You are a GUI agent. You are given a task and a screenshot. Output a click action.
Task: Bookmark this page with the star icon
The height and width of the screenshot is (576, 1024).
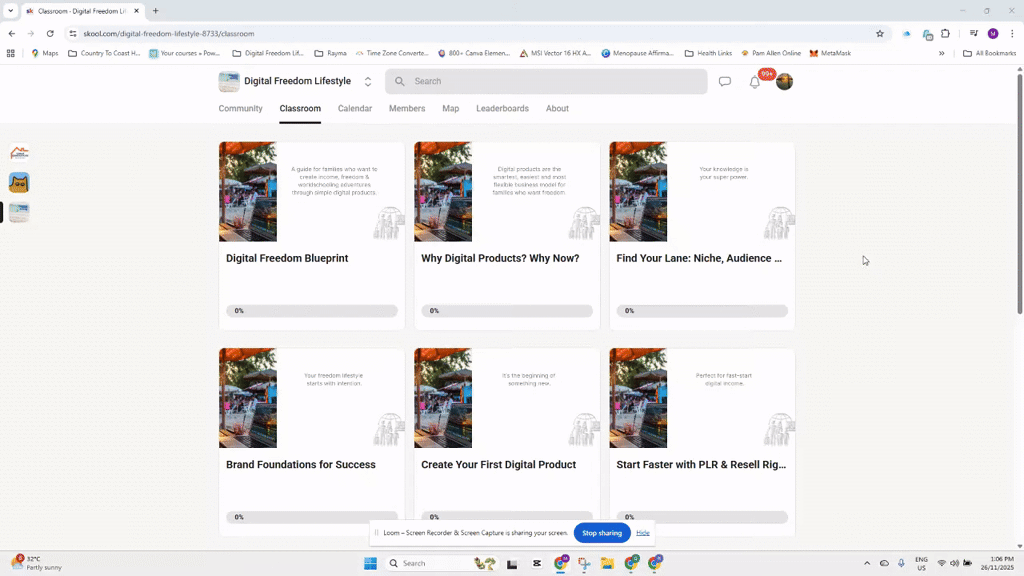pos(880,33)
